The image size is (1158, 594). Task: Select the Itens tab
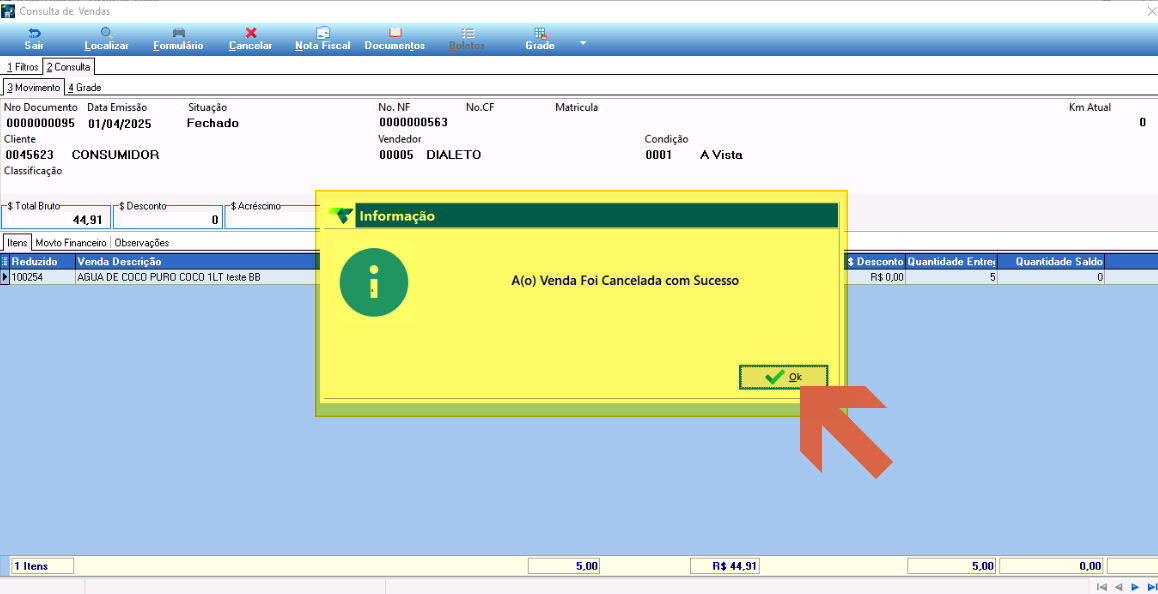tap(17, 242)
